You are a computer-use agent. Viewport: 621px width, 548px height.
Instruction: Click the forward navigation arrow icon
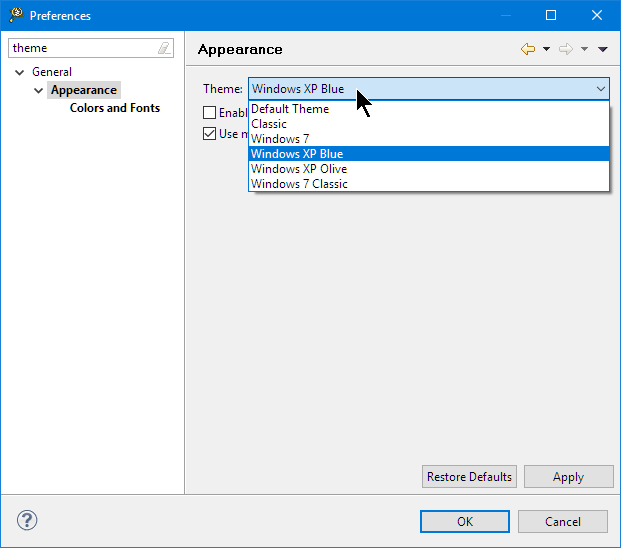pos(566,49)
